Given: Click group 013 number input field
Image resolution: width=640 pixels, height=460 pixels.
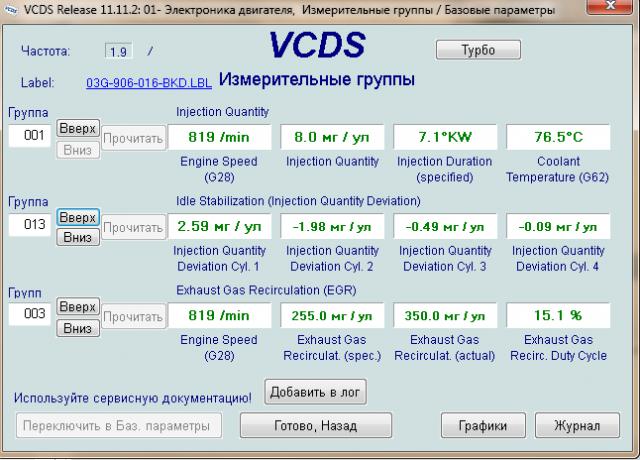Looking at the screenshot, I should click(30, 225).
